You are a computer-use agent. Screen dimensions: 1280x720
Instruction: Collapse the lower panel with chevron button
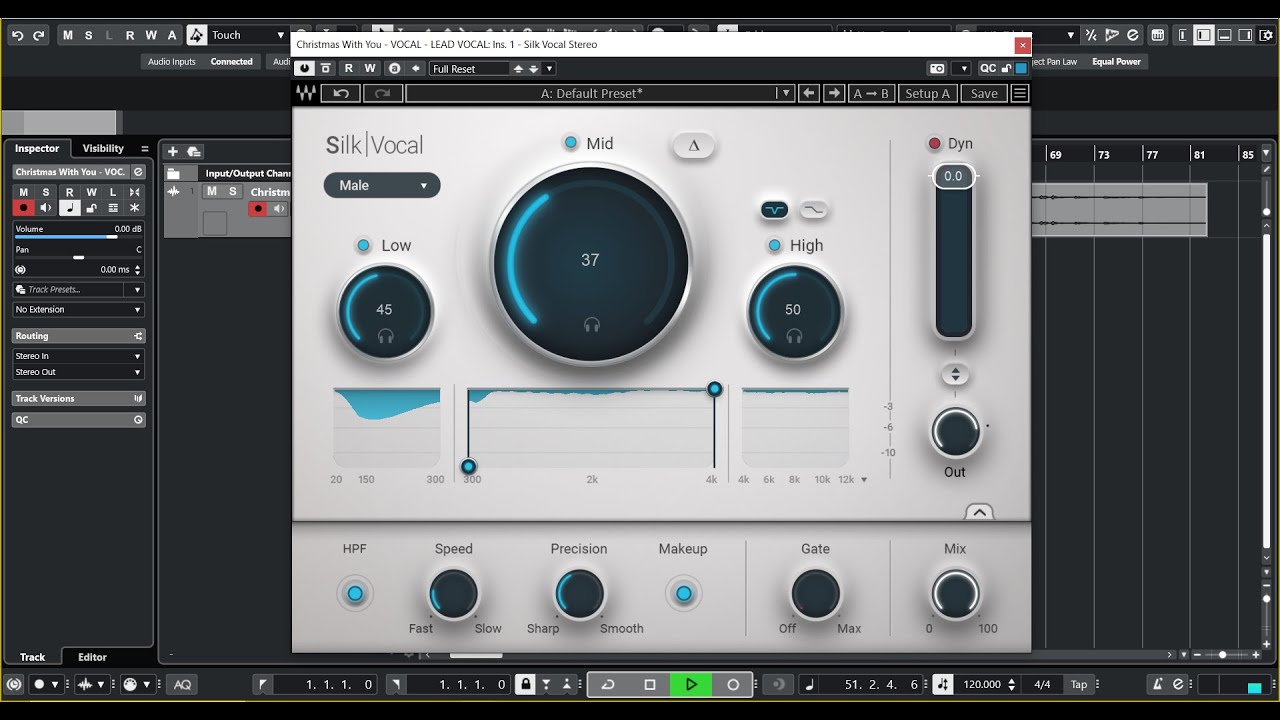point(979,512)
